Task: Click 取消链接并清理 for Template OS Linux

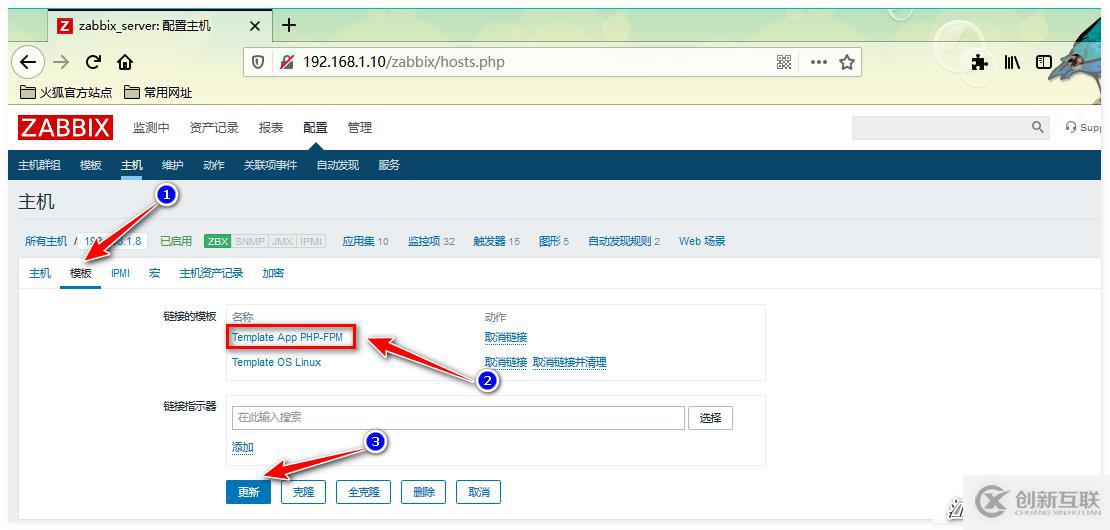Action: (569, 362)
